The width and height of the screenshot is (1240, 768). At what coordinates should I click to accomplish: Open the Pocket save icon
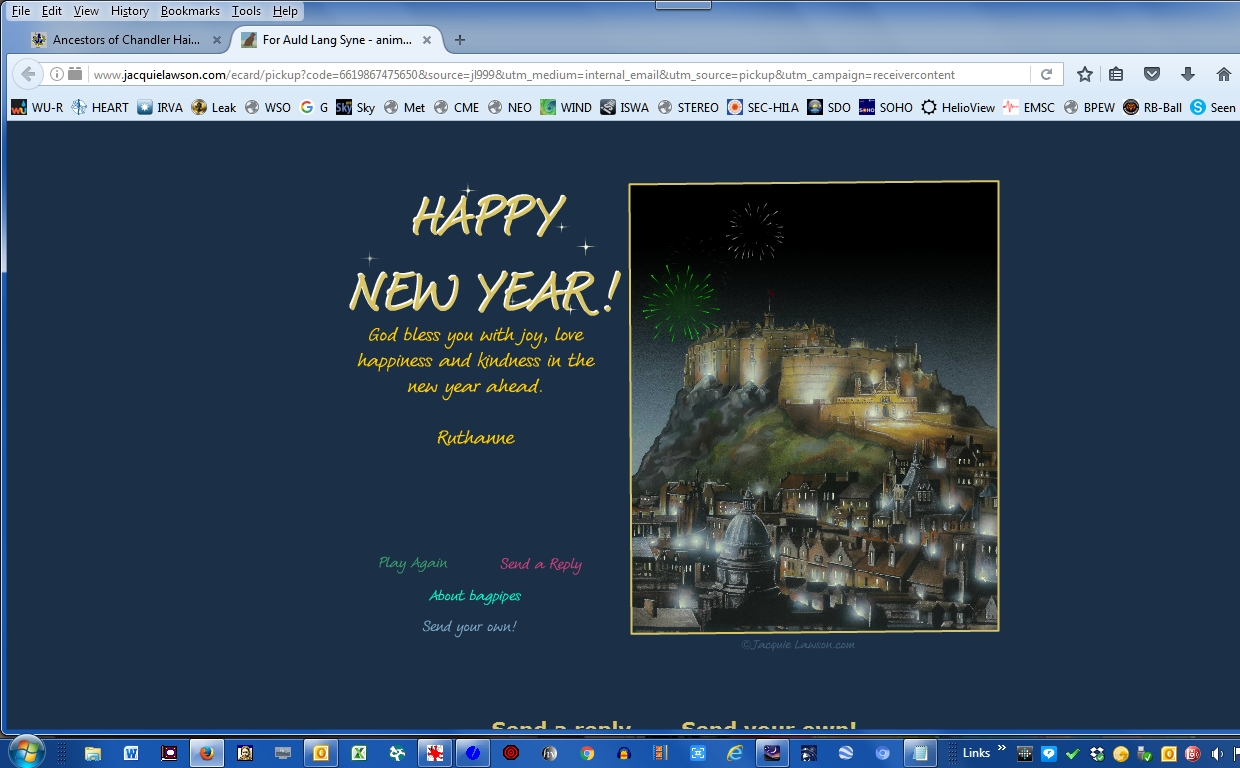tap(1152, 74)
